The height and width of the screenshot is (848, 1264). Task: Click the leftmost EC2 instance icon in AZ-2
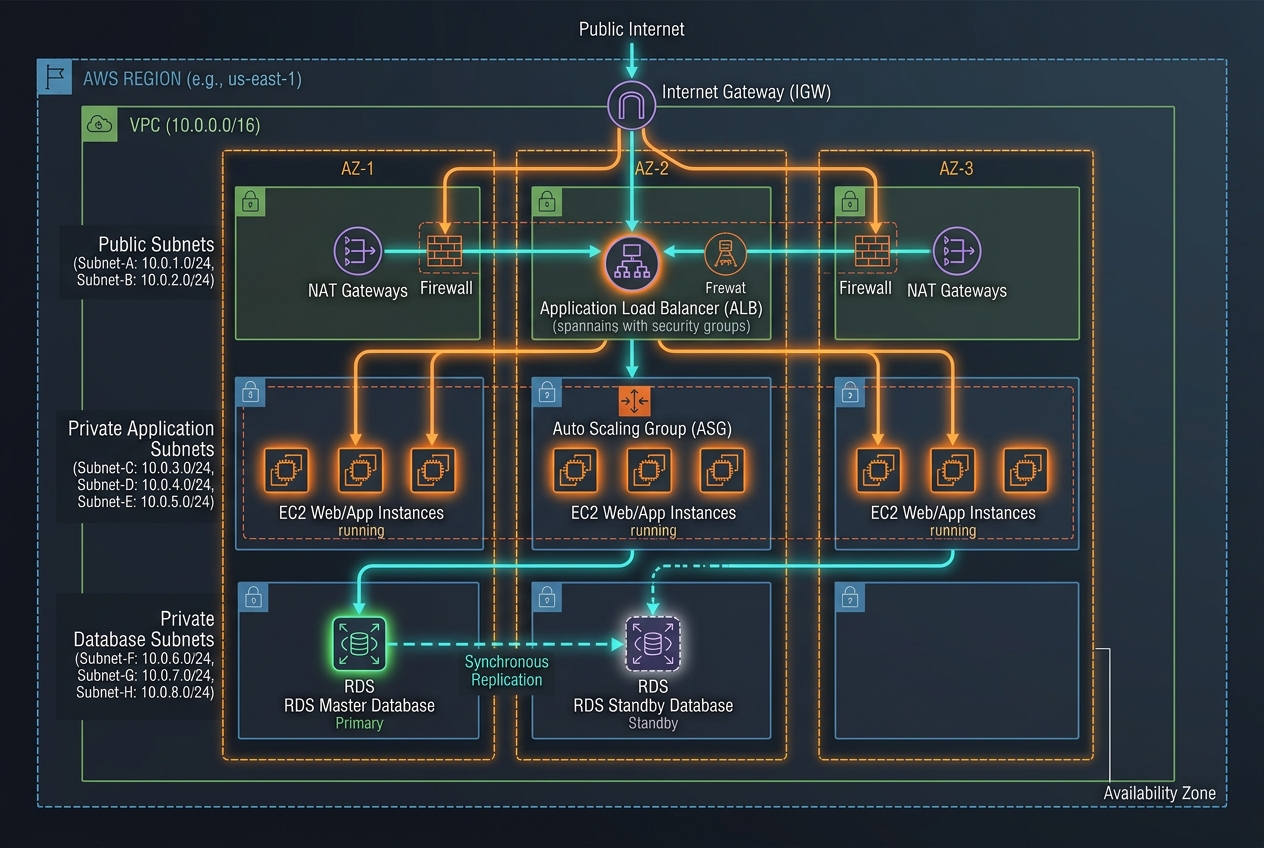coord(576,470)
